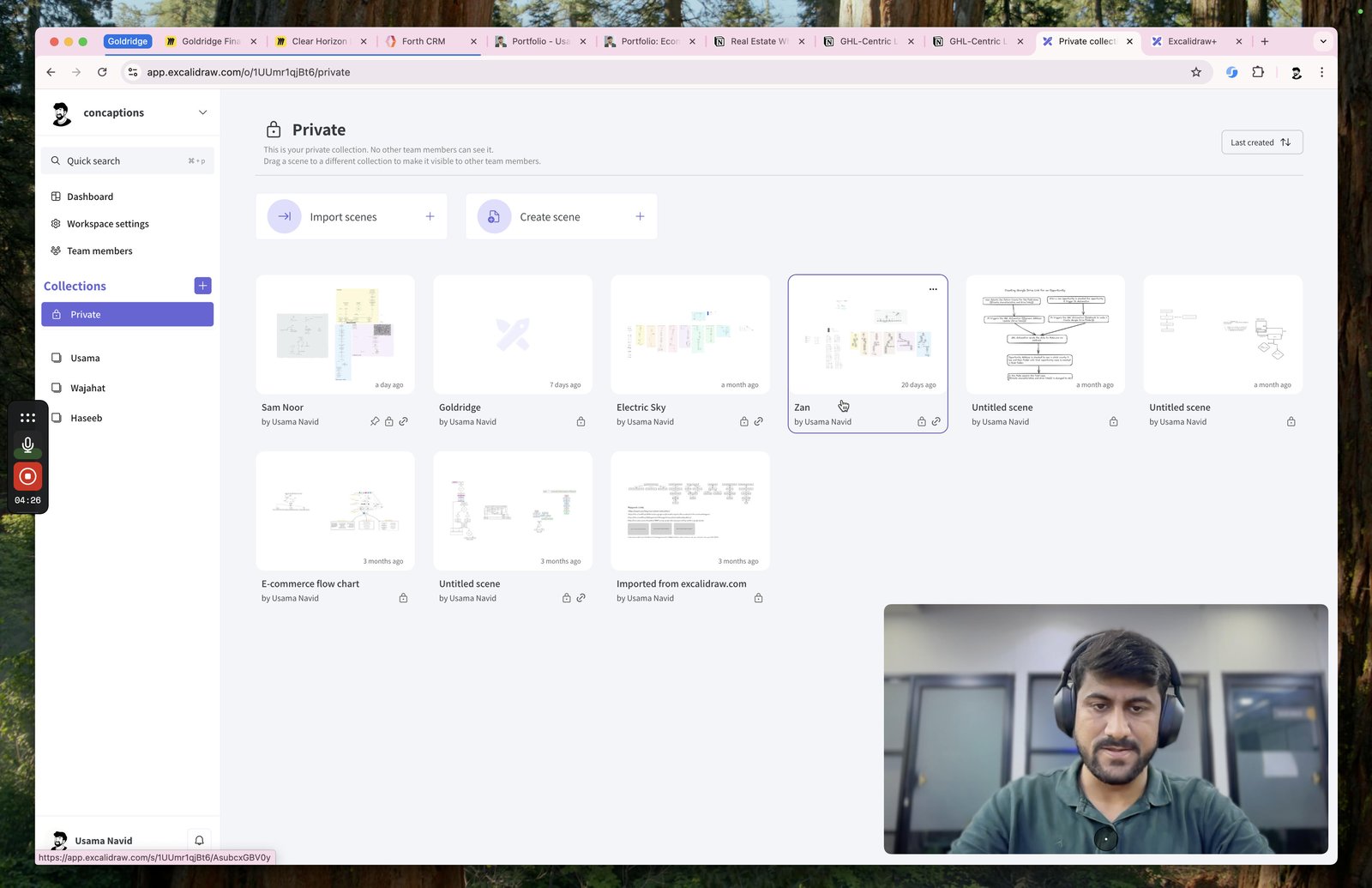1372x888 pixels.
Task: Open the Electric Sky scene thumbnail
Action: tap(690, 335)
